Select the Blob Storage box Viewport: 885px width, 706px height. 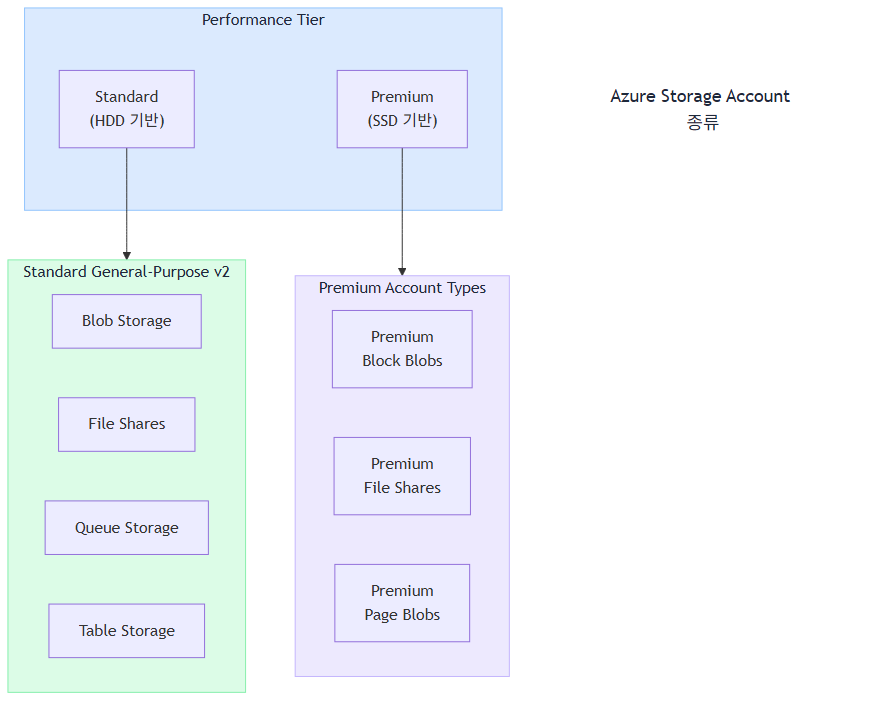coord(127,321)
